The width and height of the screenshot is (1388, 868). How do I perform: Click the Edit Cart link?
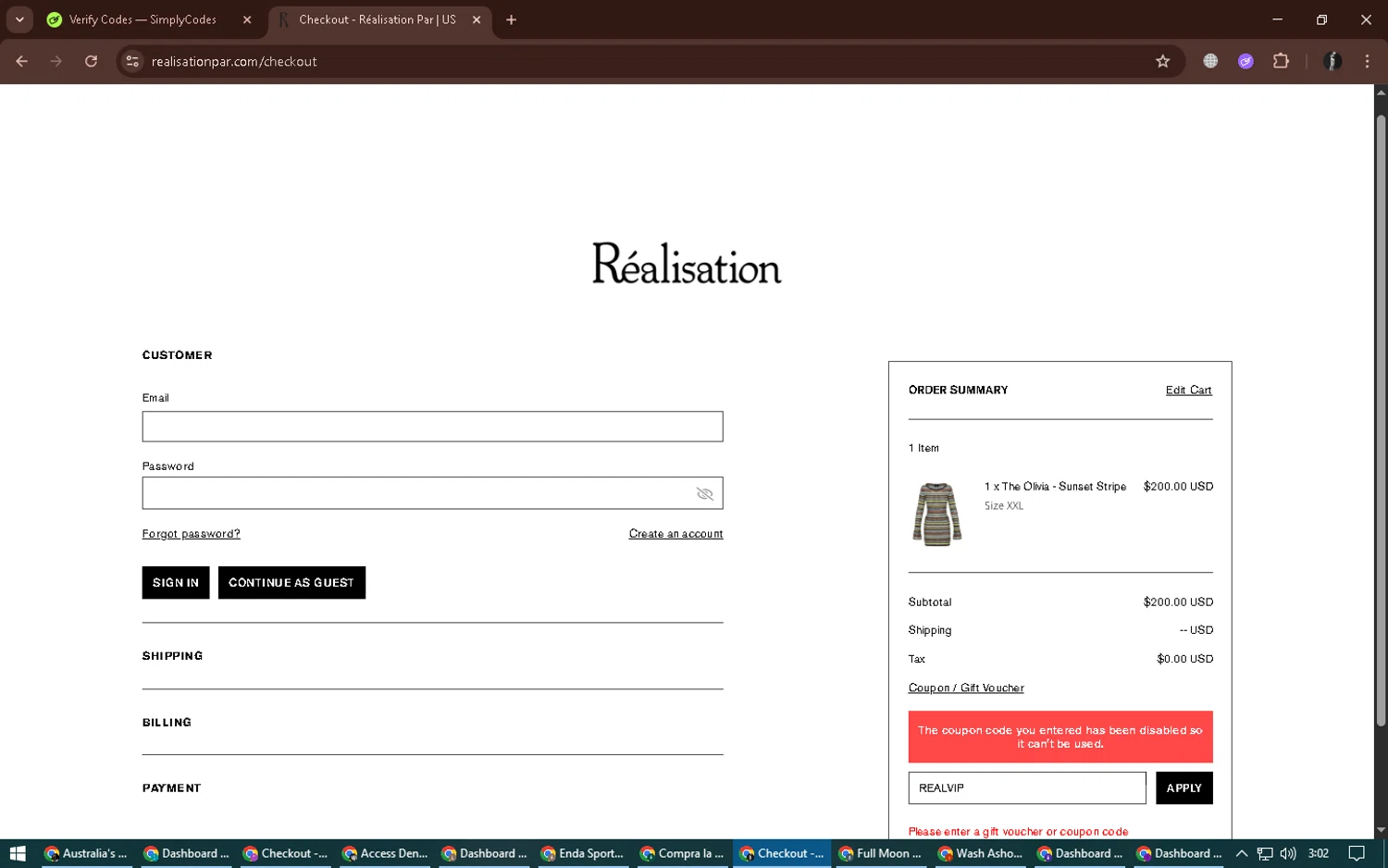(x=1188, y=391)
